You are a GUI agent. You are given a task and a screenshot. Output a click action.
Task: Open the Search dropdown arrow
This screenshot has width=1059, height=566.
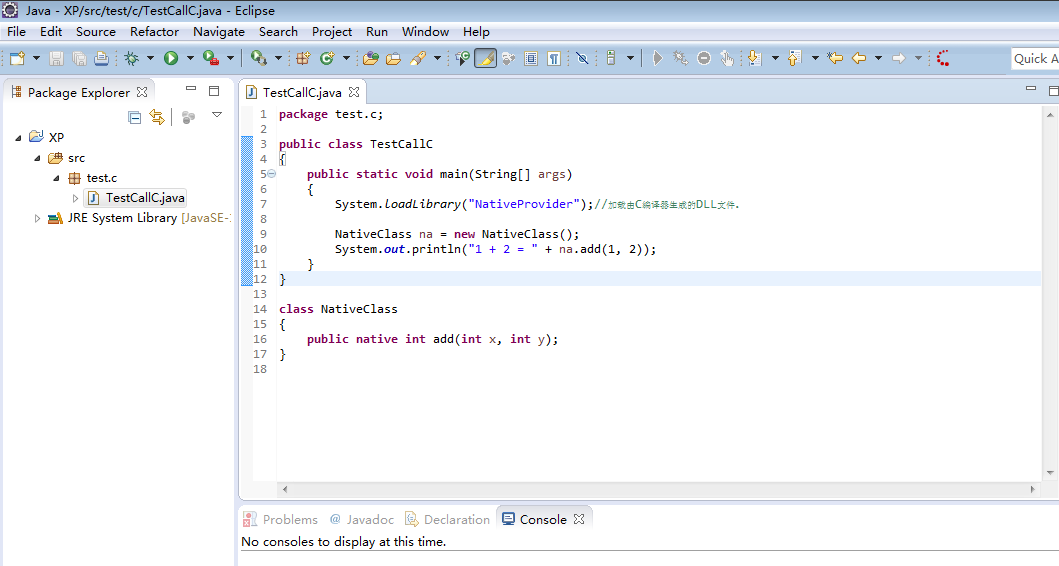pos(437,59)
